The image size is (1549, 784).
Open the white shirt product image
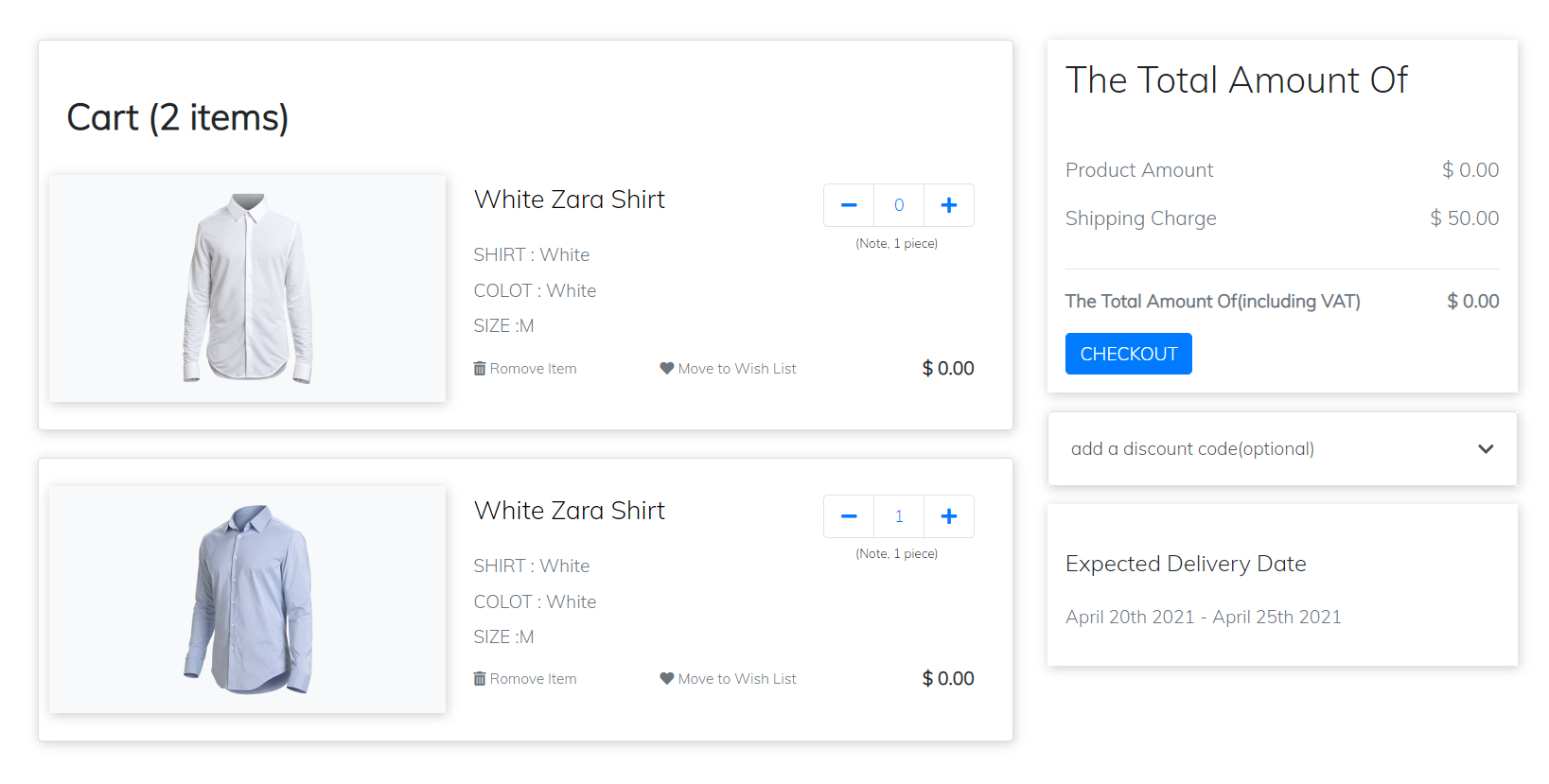(248, 288)
